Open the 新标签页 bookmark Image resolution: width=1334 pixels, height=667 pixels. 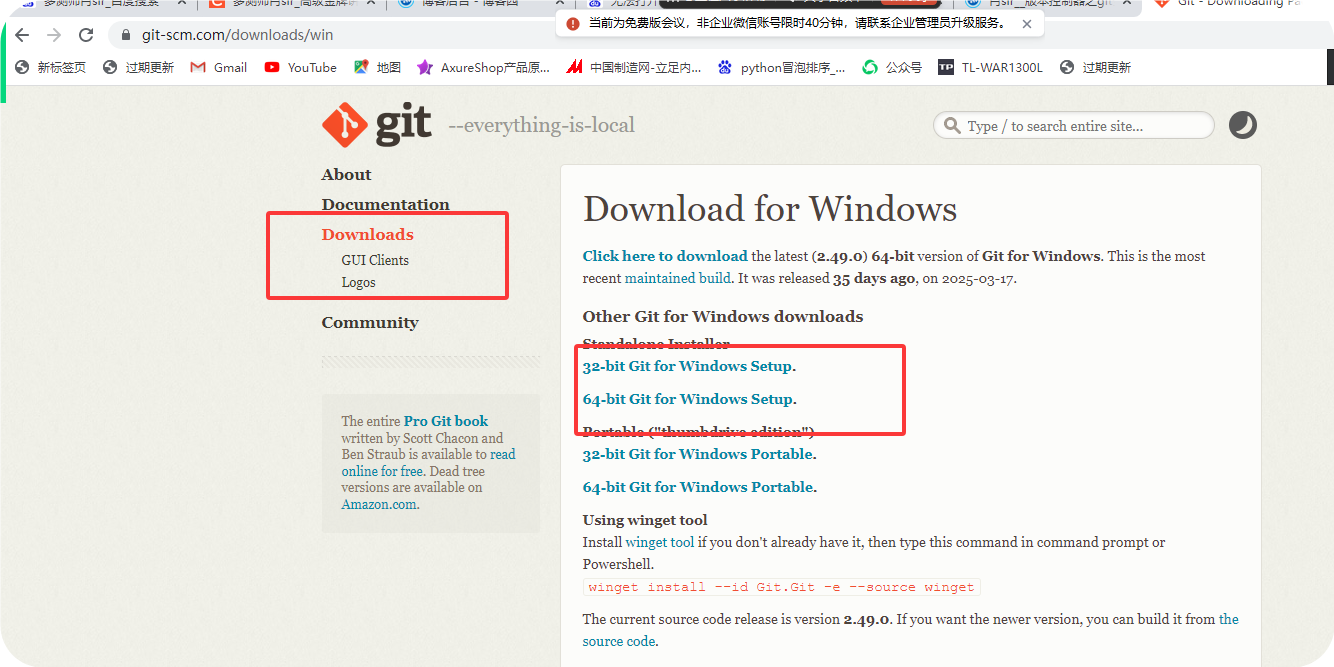[51, 68]
